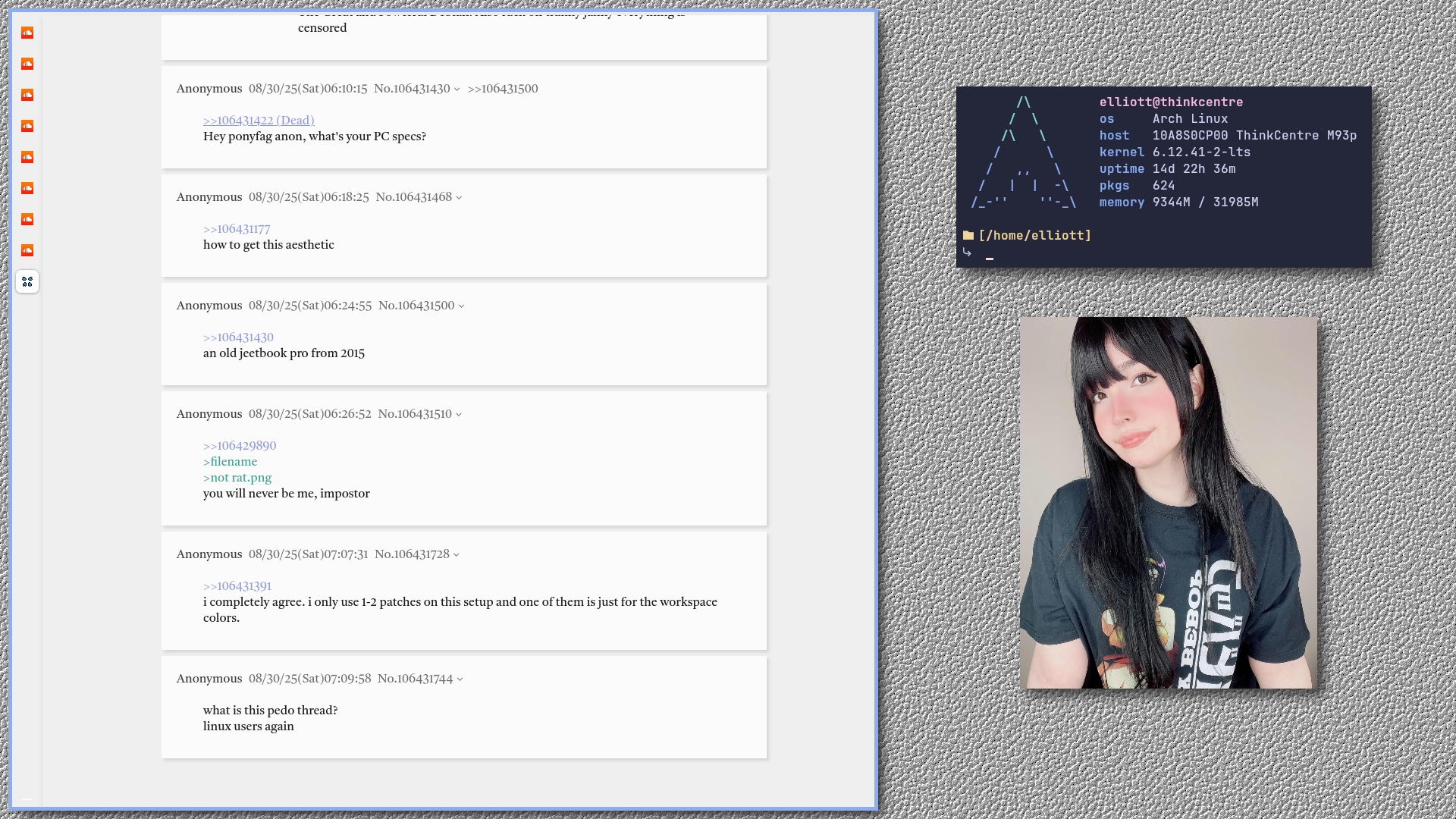Follow quote link >>106431391
The height and width of the screenshot is (819, 1456).
(237, 586)
